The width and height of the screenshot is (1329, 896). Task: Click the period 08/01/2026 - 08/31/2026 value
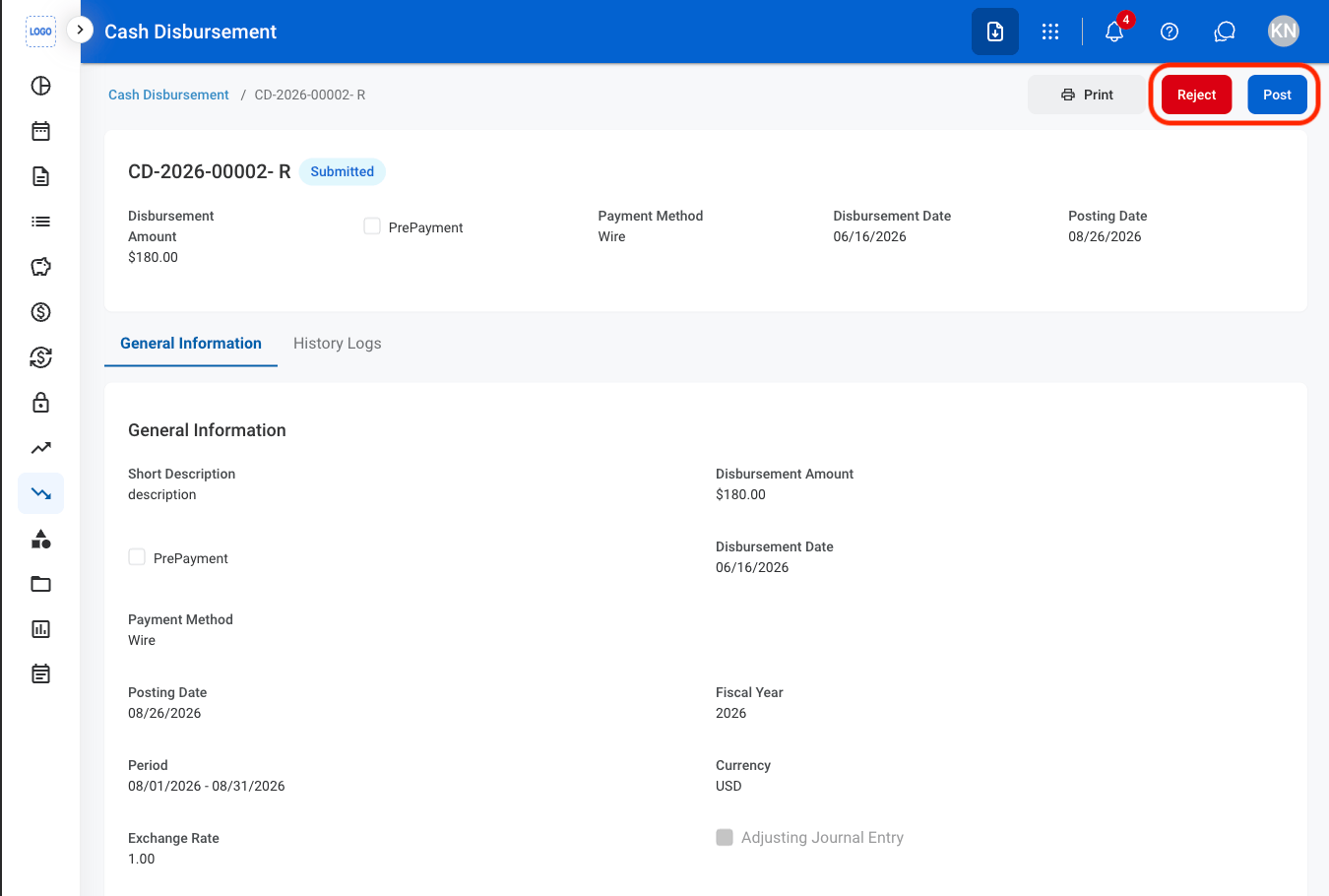[x=207, y=786]
